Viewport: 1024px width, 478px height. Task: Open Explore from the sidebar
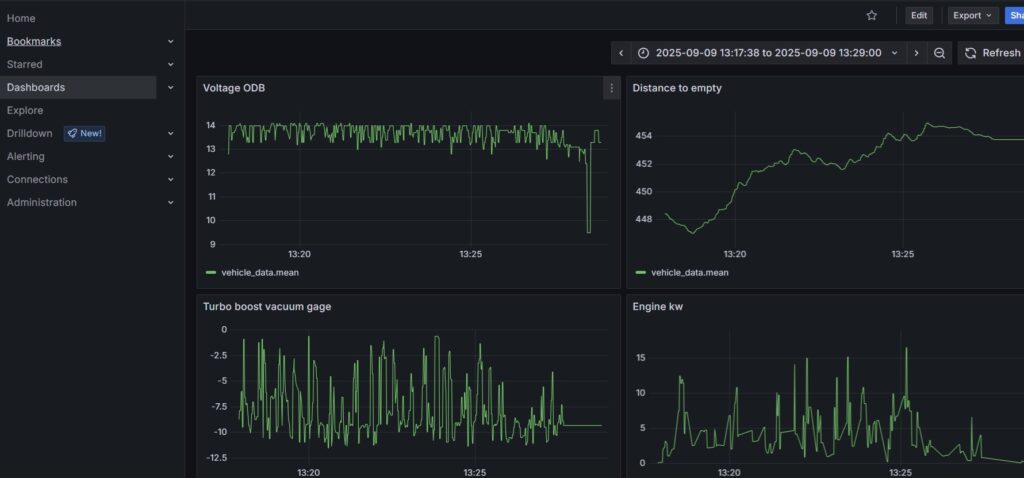[x=25, y=110]
